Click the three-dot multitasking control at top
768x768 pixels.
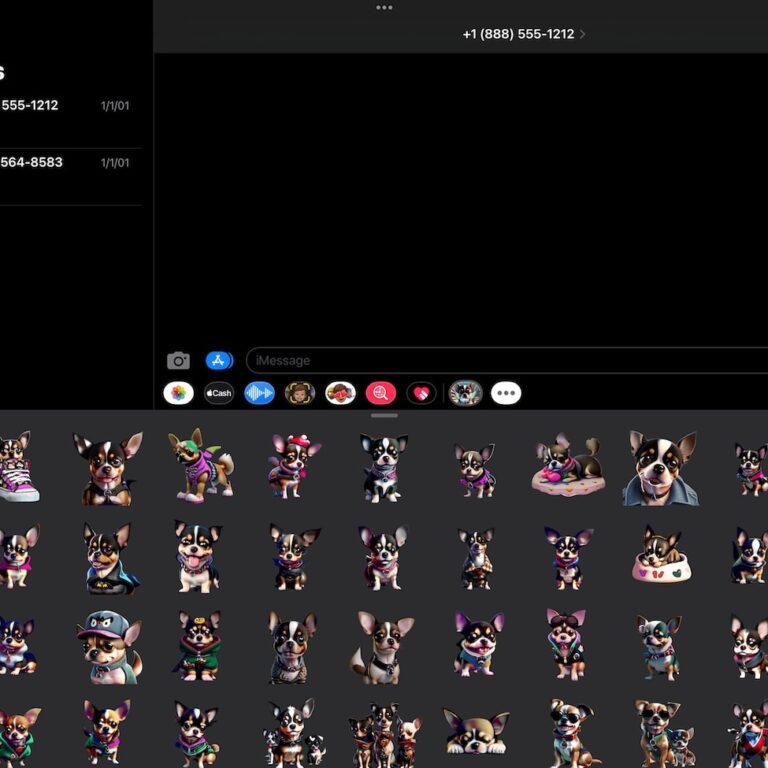384,8
